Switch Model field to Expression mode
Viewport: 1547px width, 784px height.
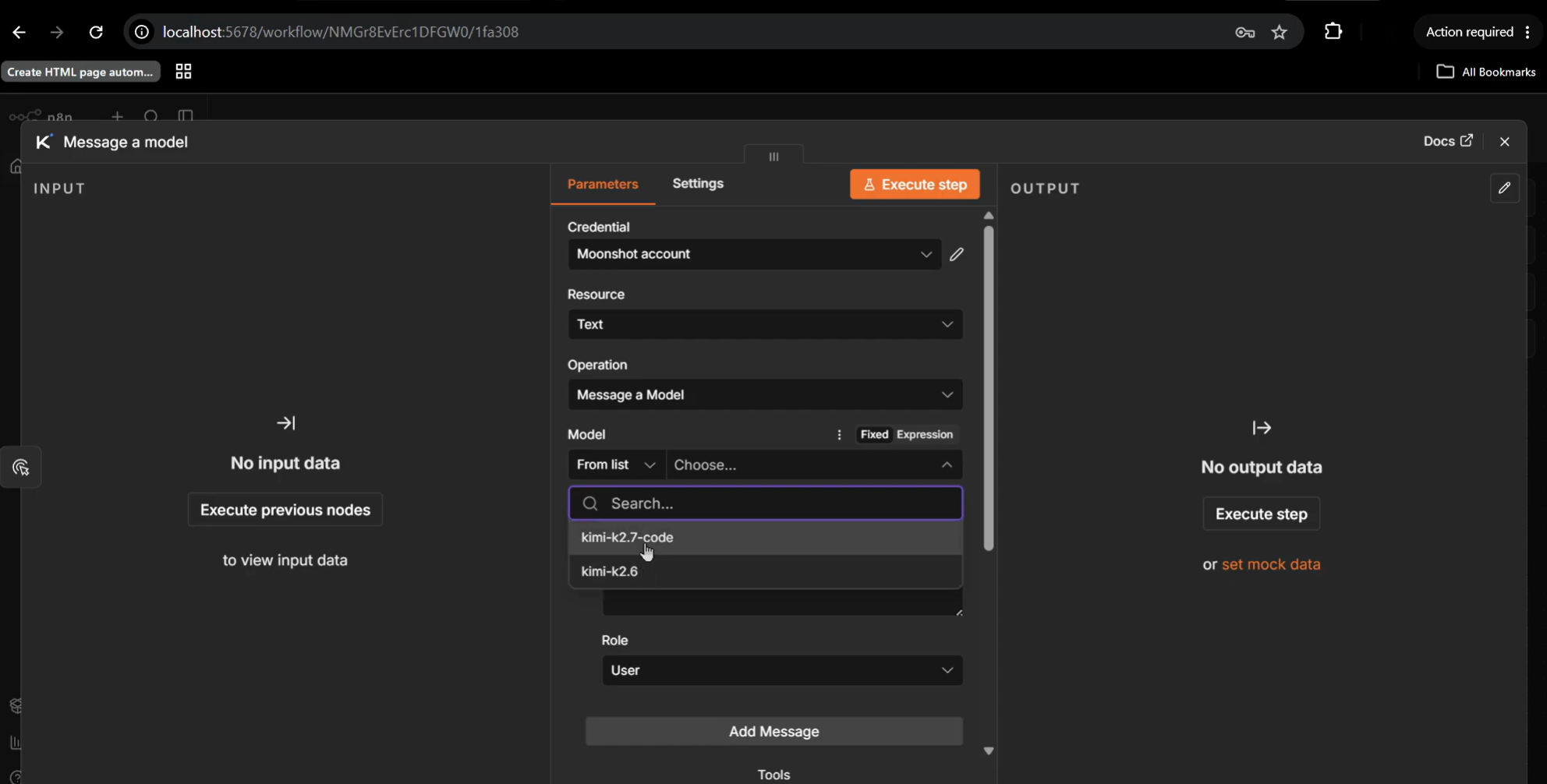click(x=924, y=434)
